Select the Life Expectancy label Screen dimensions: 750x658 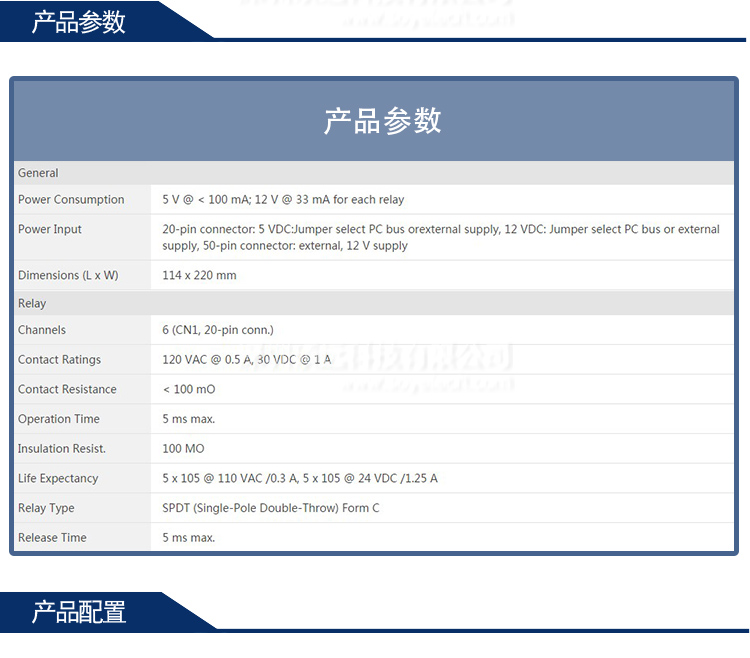(58, 478)
